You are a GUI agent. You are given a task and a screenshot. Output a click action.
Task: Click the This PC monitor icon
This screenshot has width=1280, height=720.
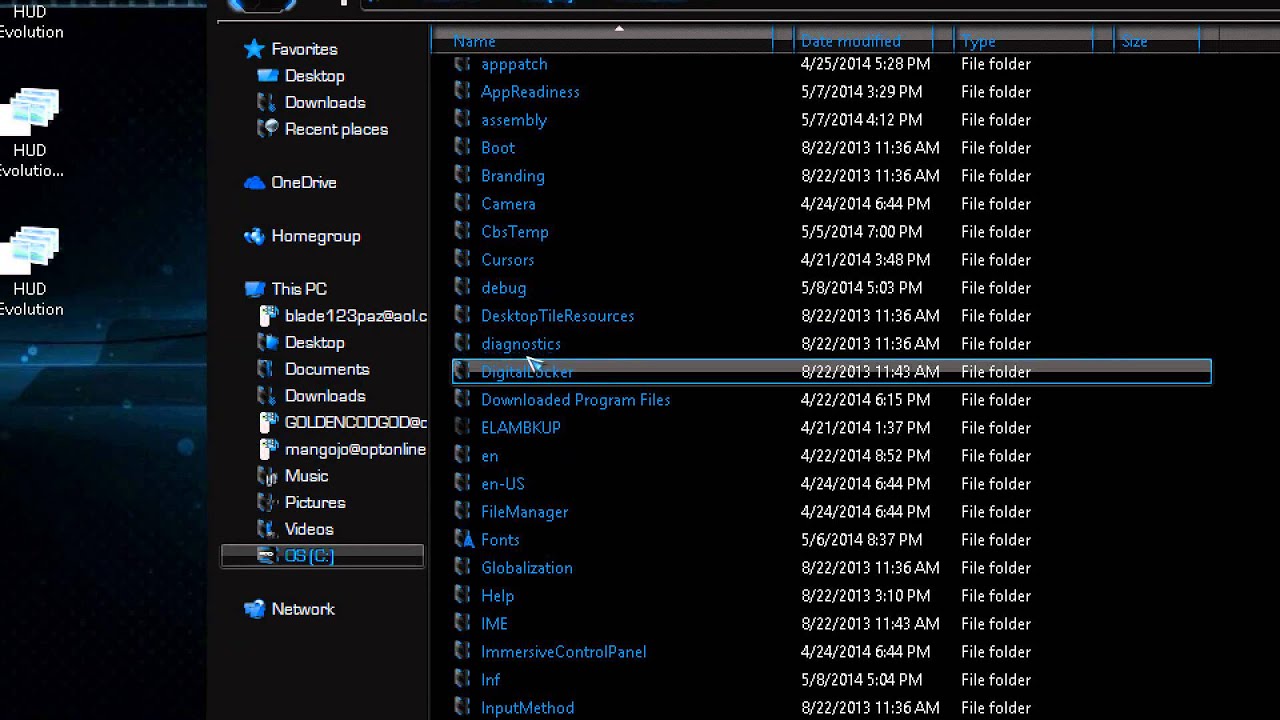tap(254, 289)
